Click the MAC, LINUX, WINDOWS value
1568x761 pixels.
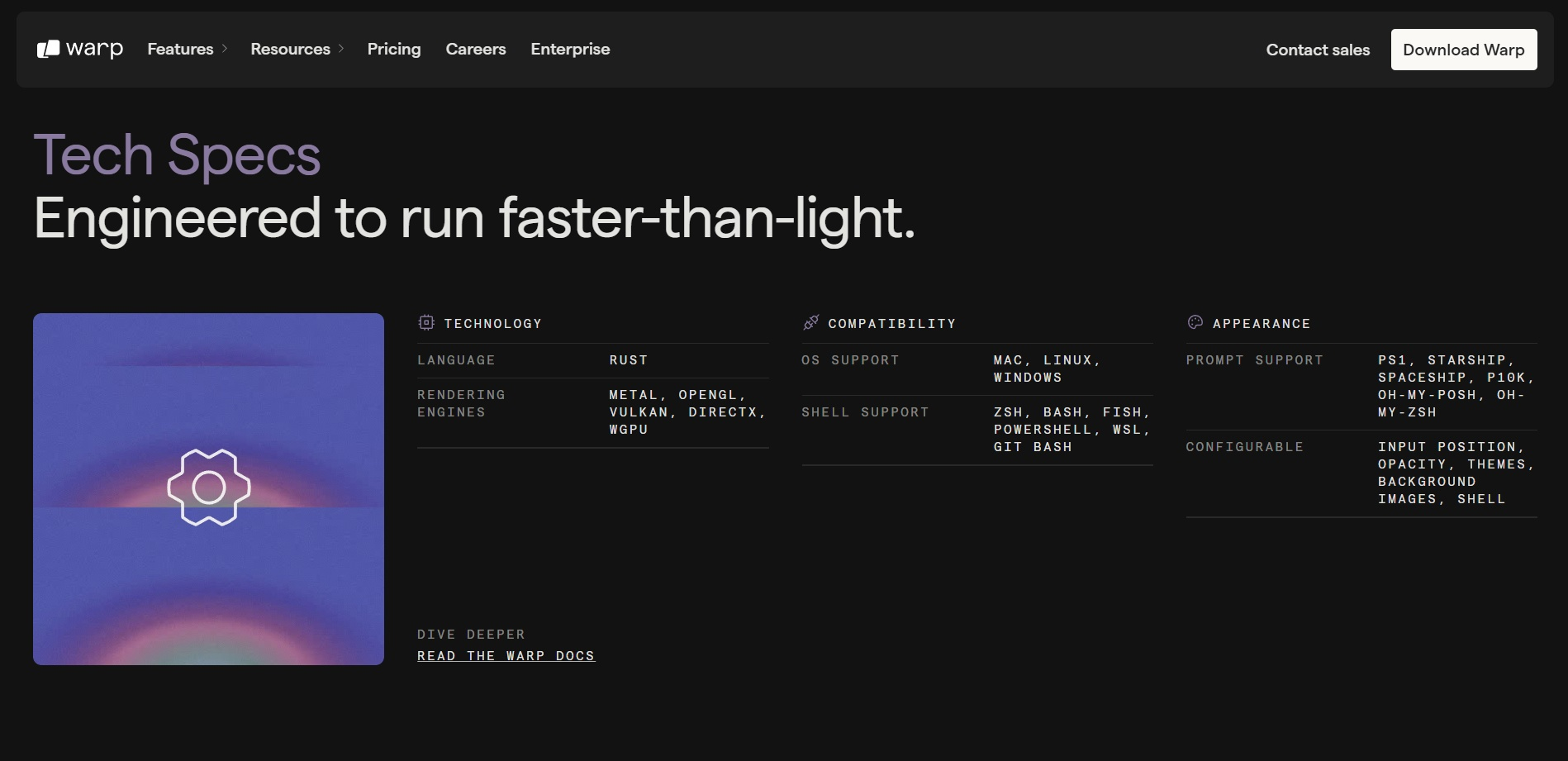(x=1048, y=369)
